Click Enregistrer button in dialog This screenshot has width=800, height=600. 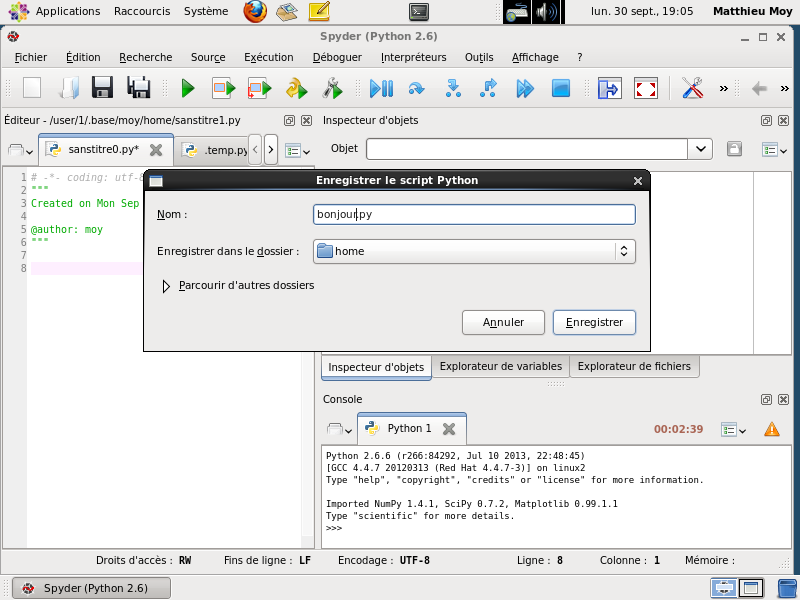point(594,322)
